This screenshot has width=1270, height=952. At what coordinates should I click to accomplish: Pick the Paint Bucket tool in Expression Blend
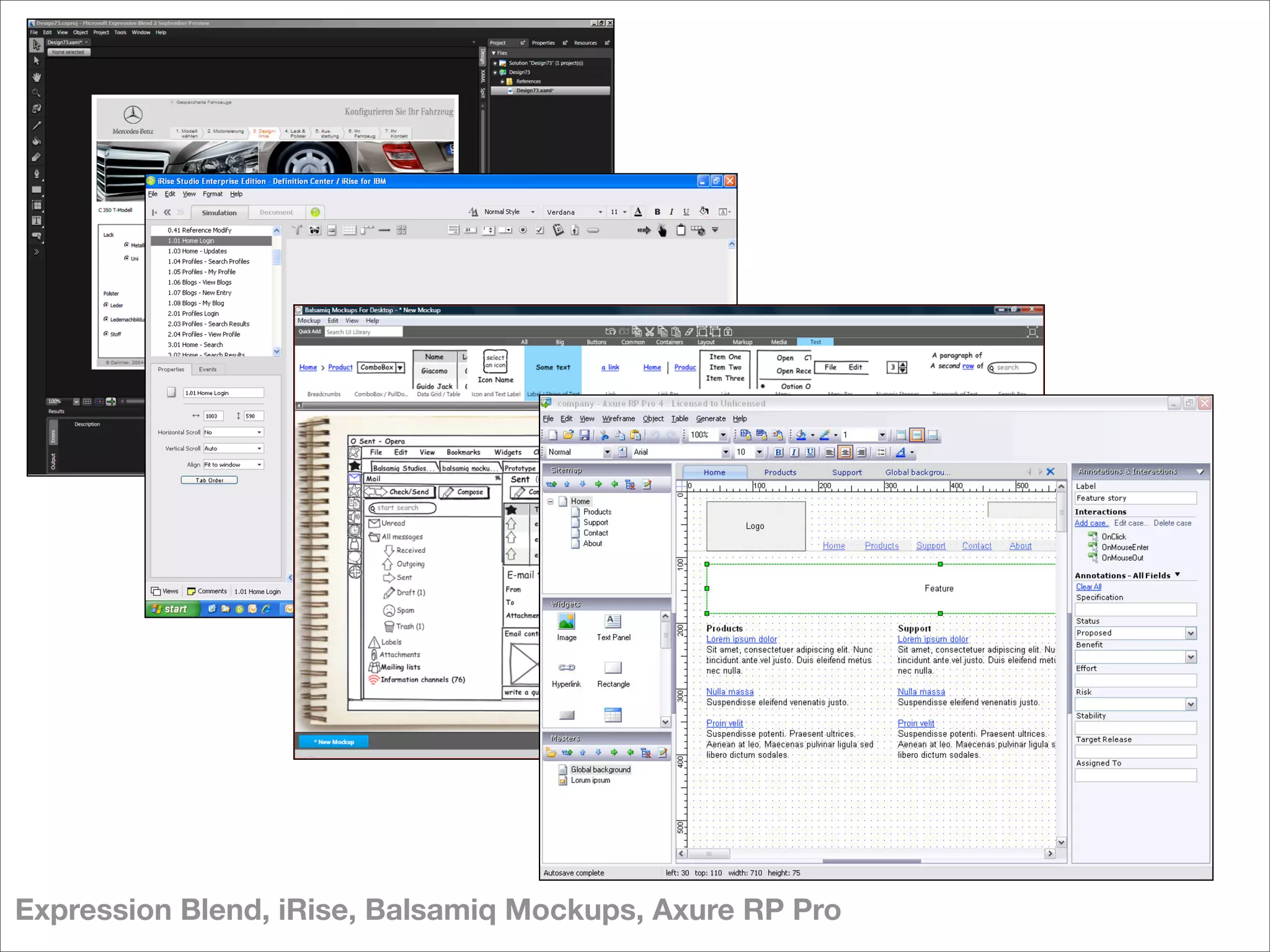coord(37,141)
